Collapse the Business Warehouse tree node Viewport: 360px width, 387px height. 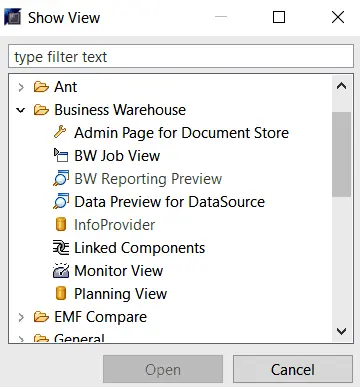[x=21, y=110]
